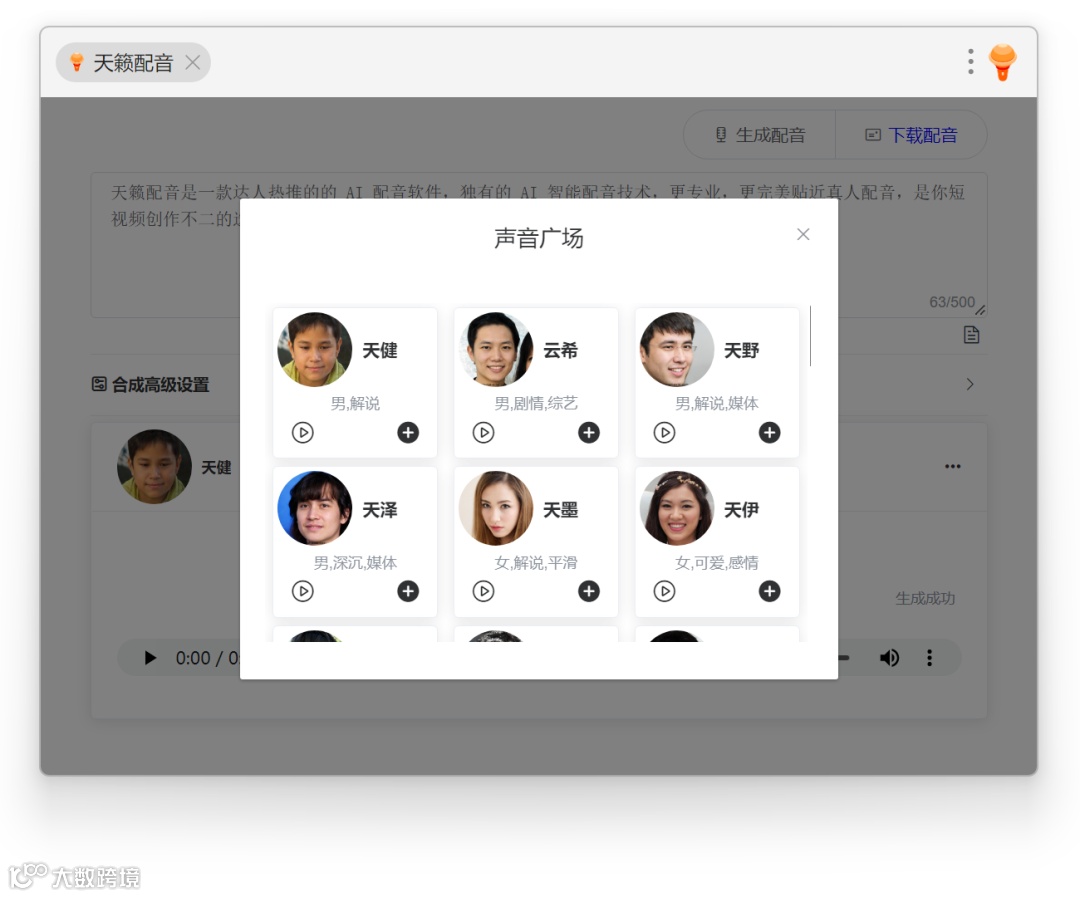Close the 天籁配音 tab
Image resolution: width=1080 pixels, height=897 pixels.
(x=193, y=63)
